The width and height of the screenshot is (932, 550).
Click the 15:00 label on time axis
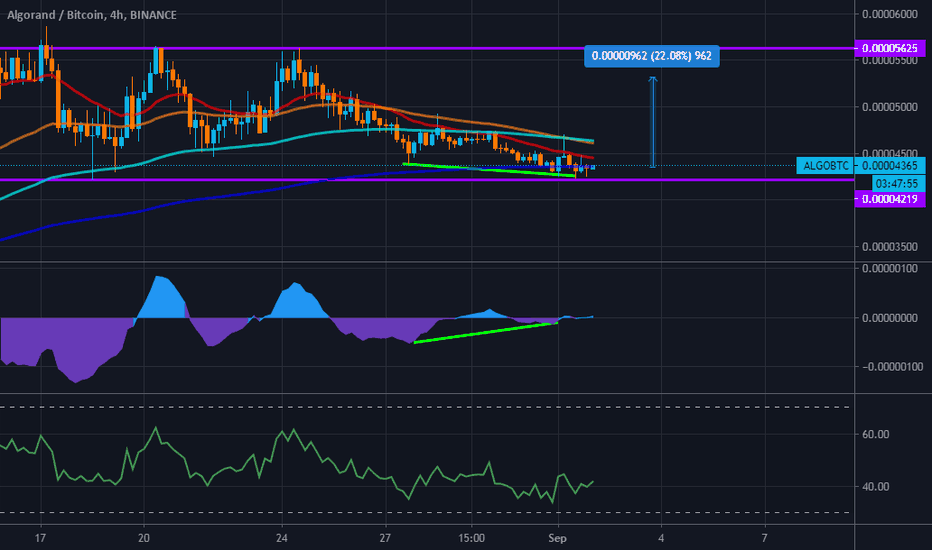(x=471, y=538)
